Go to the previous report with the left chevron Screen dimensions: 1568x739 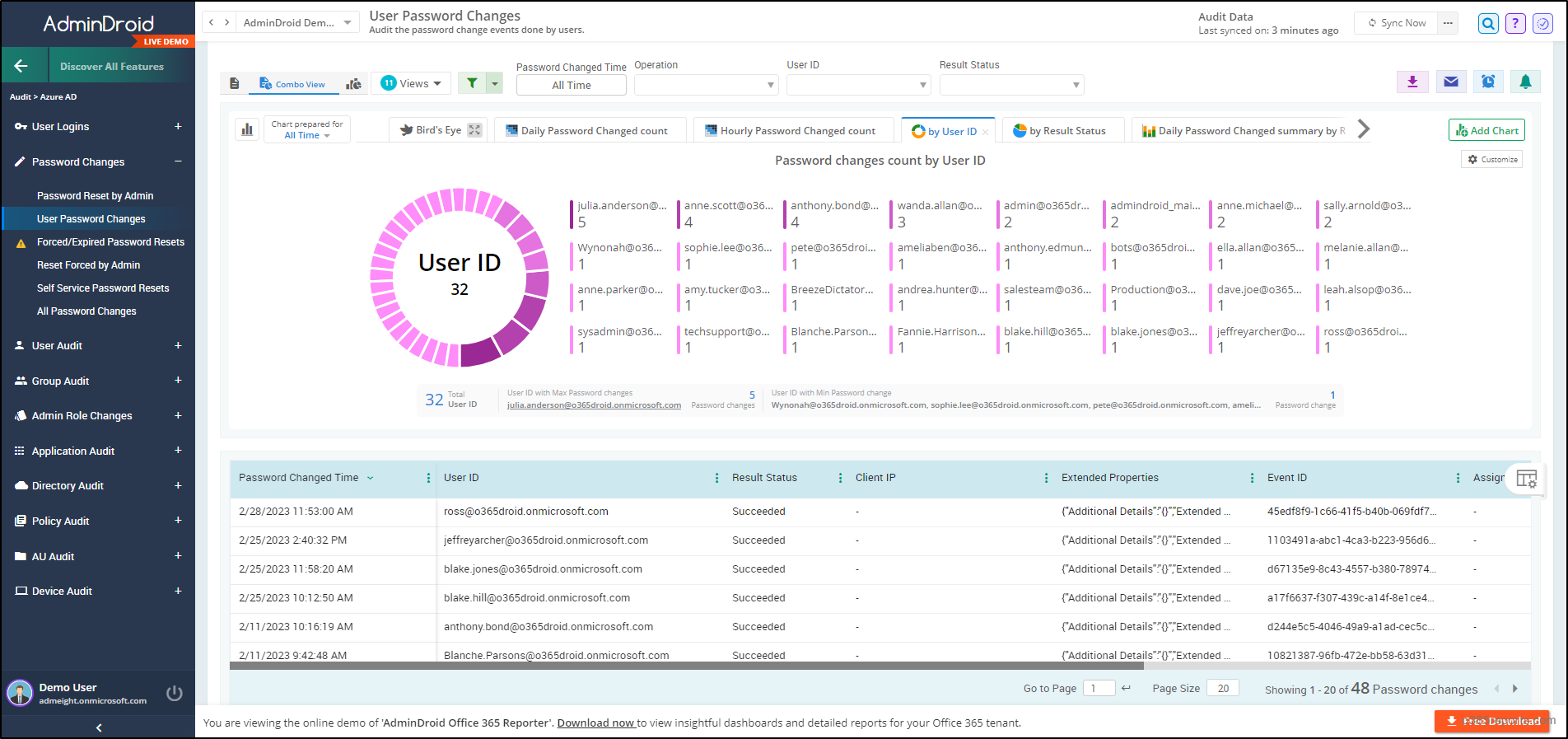pos(212,22)
